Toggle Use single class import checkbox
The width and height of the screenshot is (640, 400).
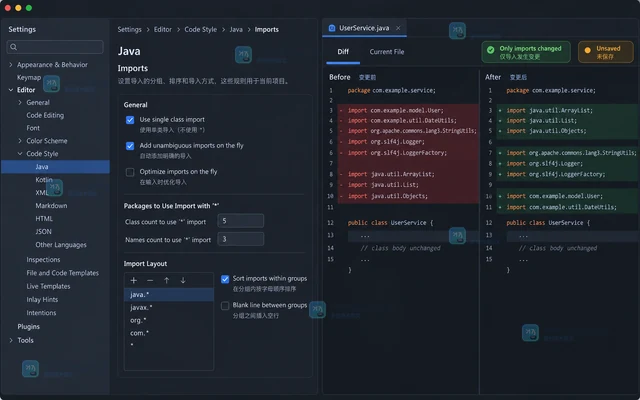point(130,120)
